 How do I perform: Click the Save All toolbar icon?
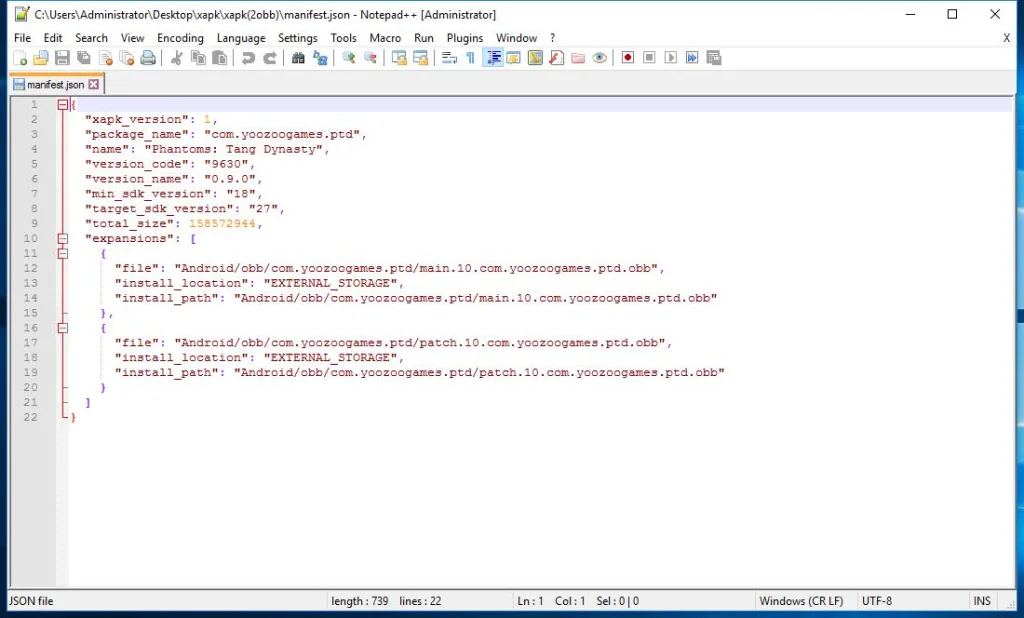pos(84,58)
